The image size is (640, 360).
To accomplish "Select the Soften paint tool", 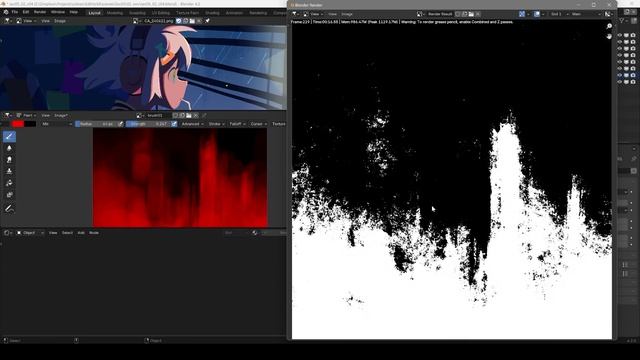I will tap(9, 148).
